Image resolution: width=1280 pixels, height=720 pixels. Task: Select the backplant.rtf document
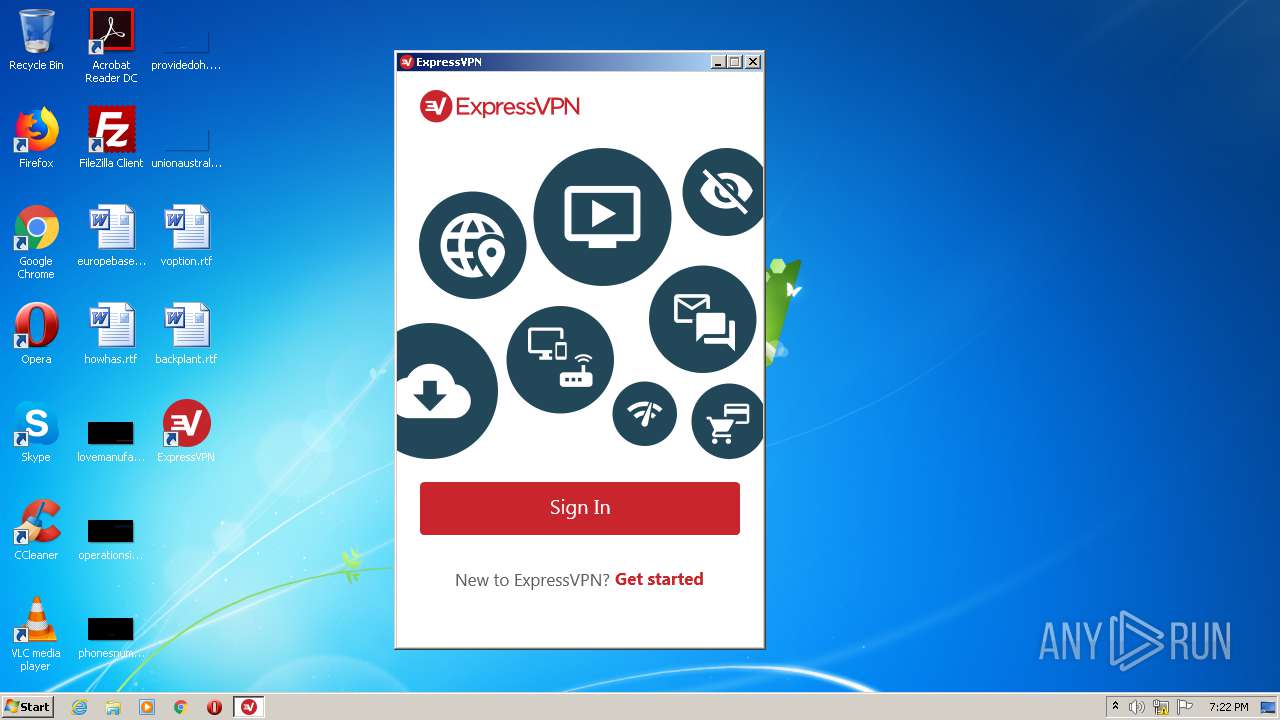(x=186, y=335)
